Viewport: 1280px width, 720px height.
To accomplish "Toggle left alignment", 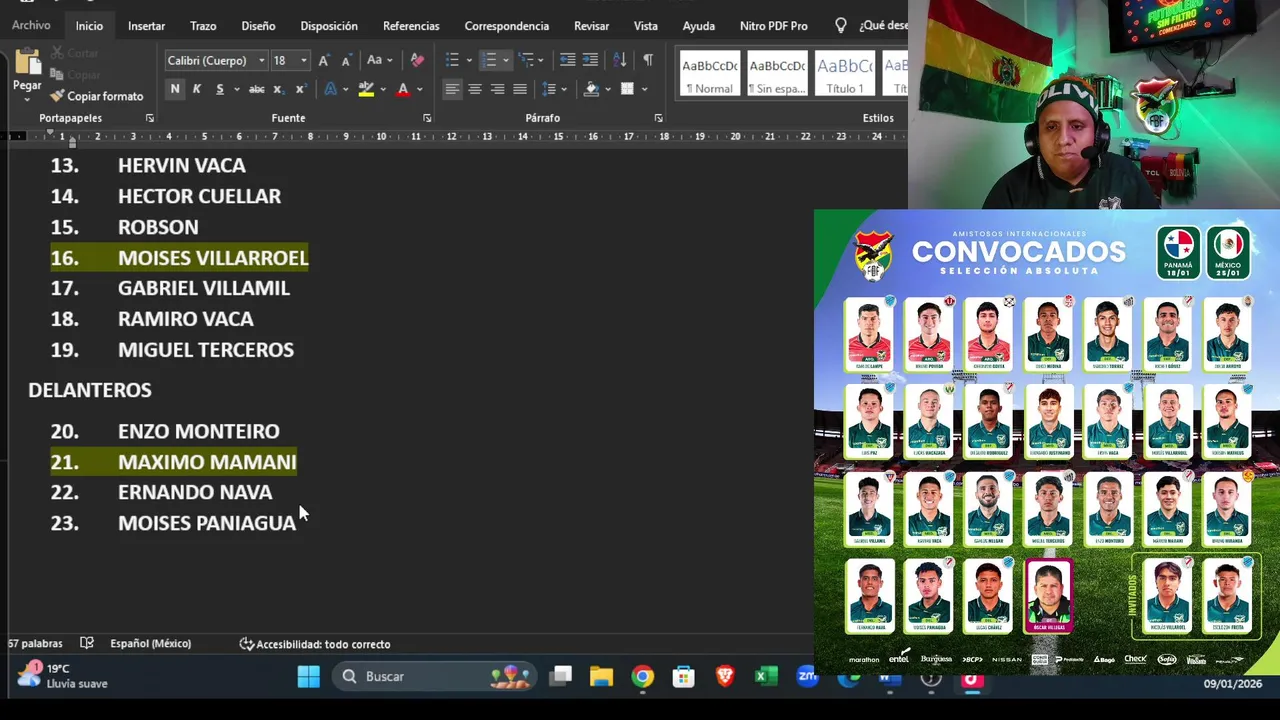I will 453,89.
